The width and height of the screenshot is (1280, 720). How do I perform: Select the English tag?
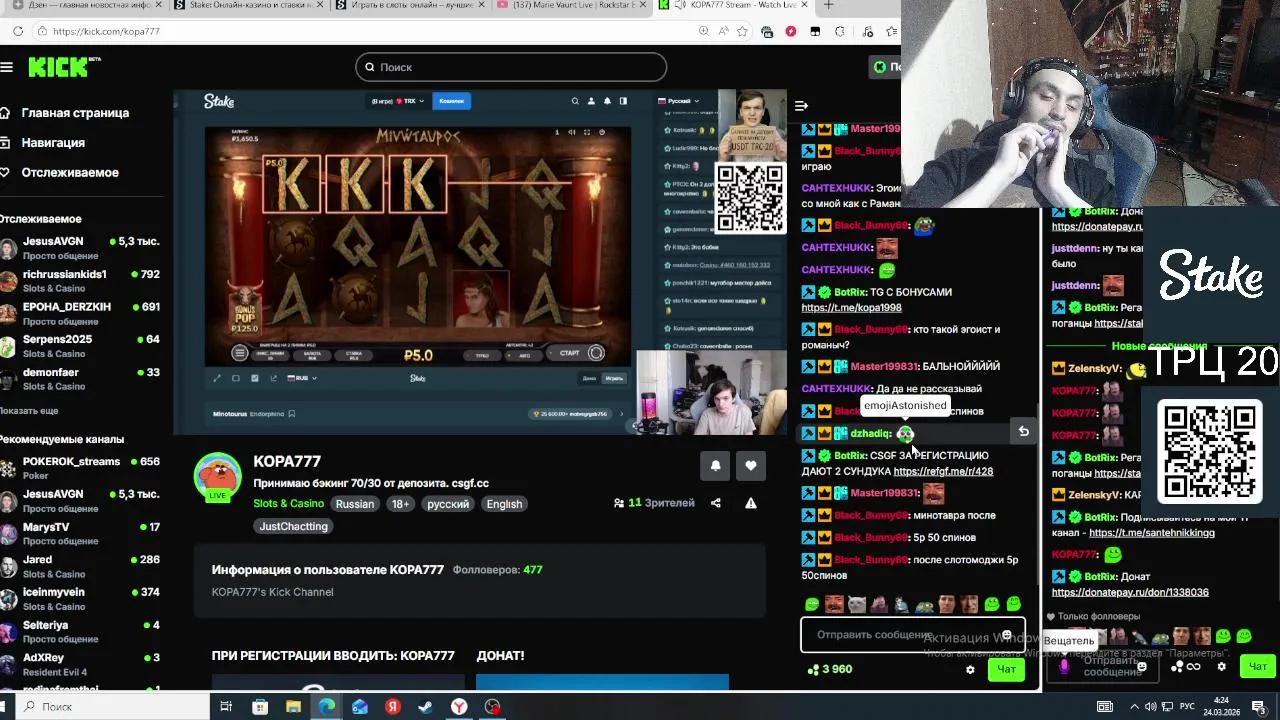(504, 504)
